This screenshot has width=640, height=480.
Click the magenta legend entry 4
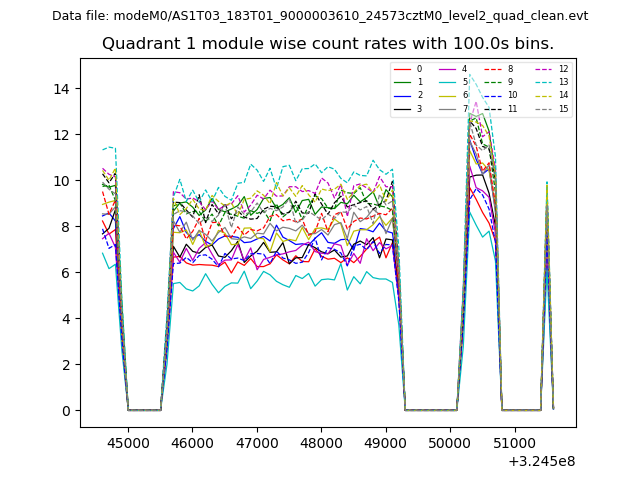449,69
